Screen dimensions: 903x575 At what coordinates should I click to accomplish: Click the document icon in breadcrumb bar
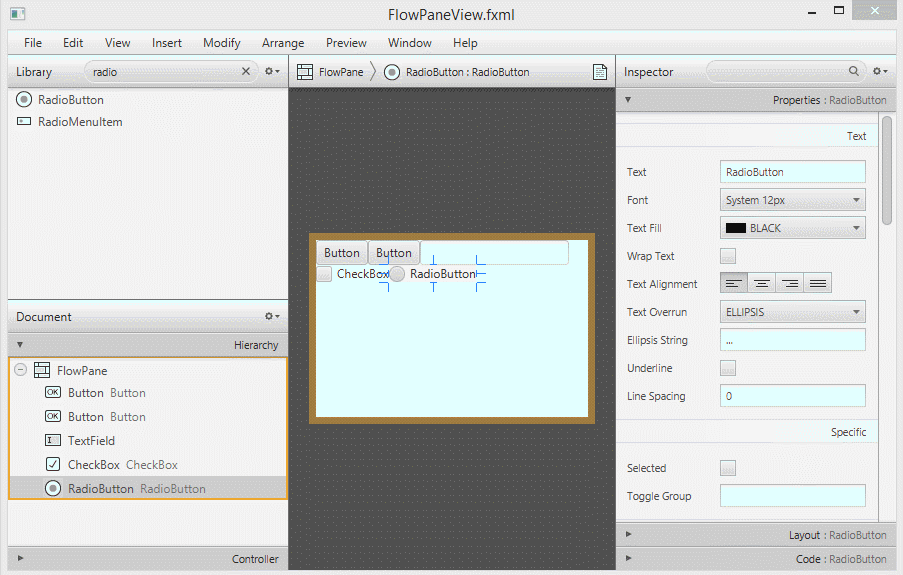tap(600, 72)
